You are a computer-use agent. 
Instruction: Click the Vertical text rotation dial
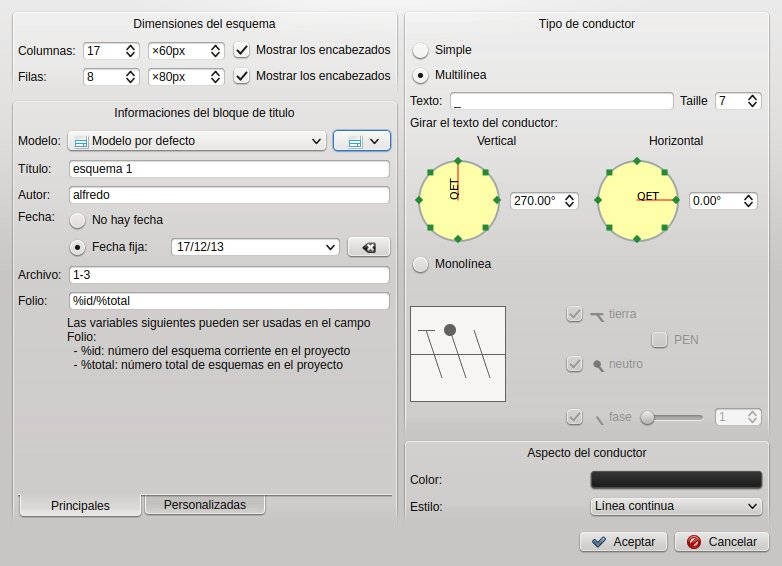pyautogui.click(x=458, y=200)
